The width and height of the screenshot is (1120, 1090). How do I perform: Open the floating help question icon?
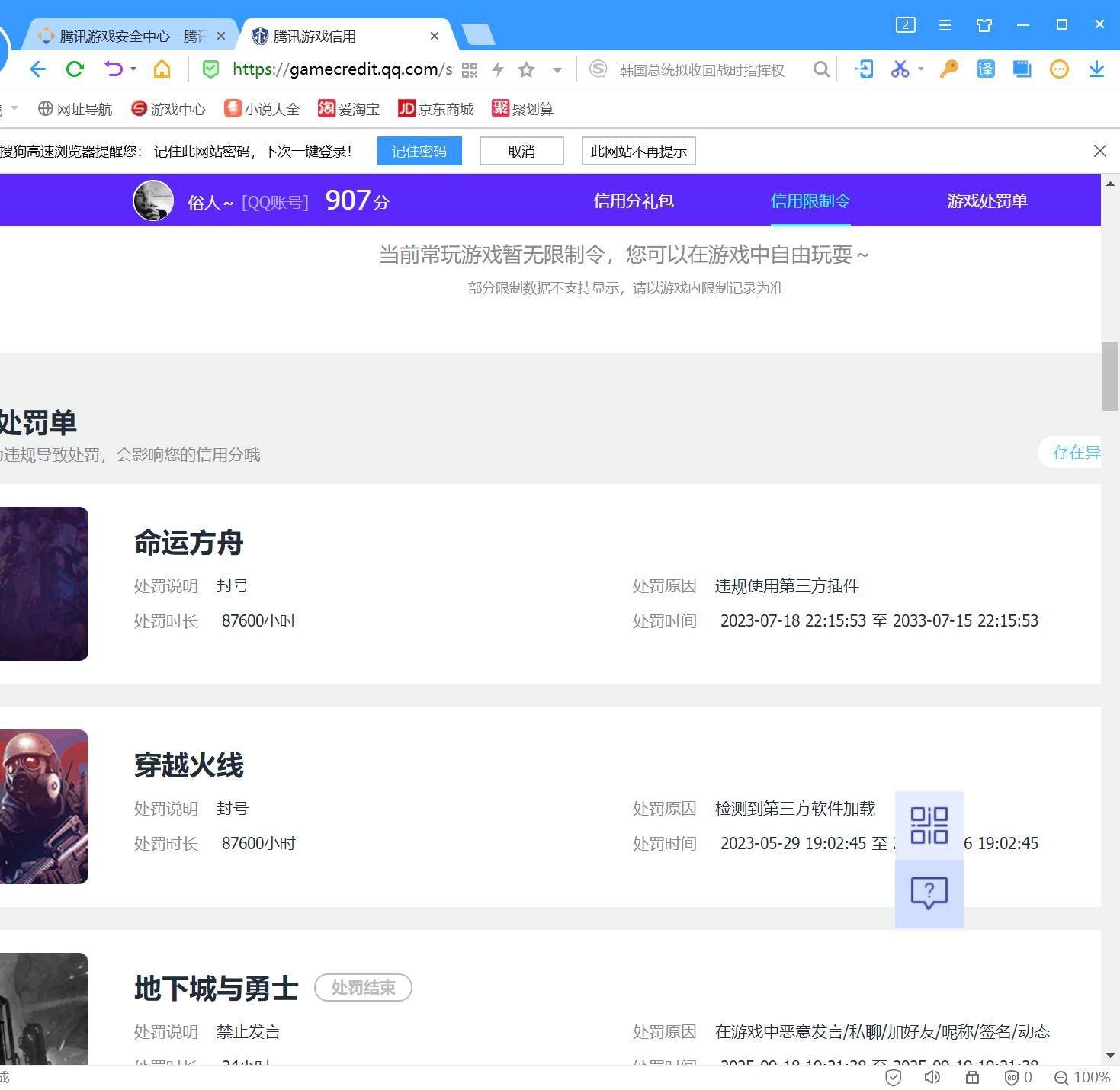[929, 893]
